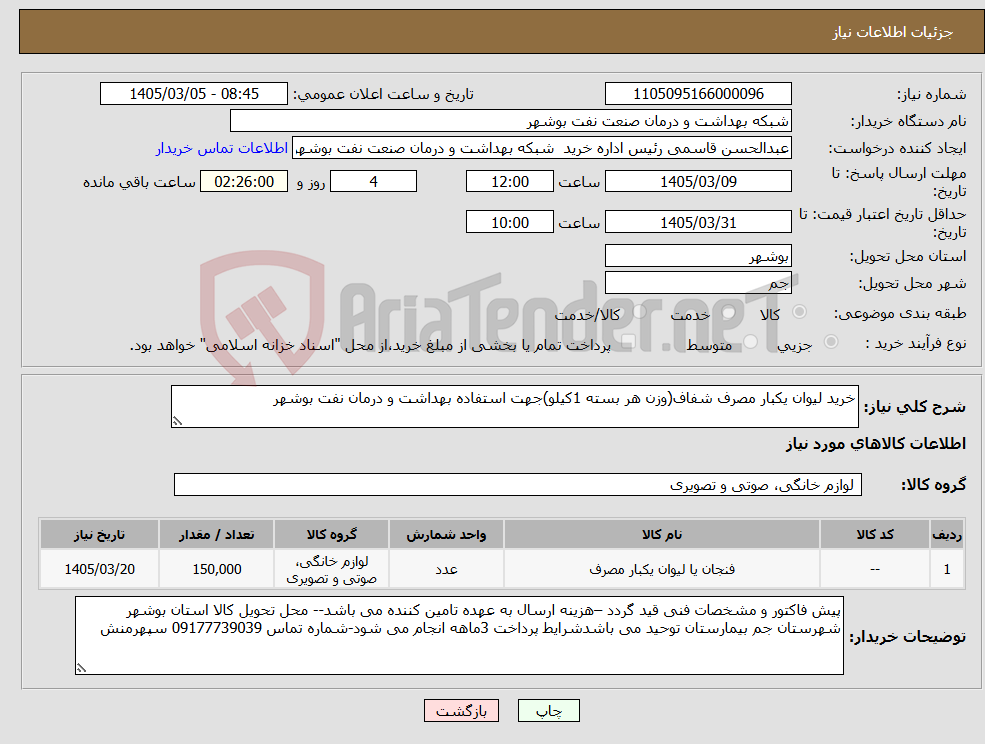
Task: Click the ردیف column header
Action: point(947,534)
